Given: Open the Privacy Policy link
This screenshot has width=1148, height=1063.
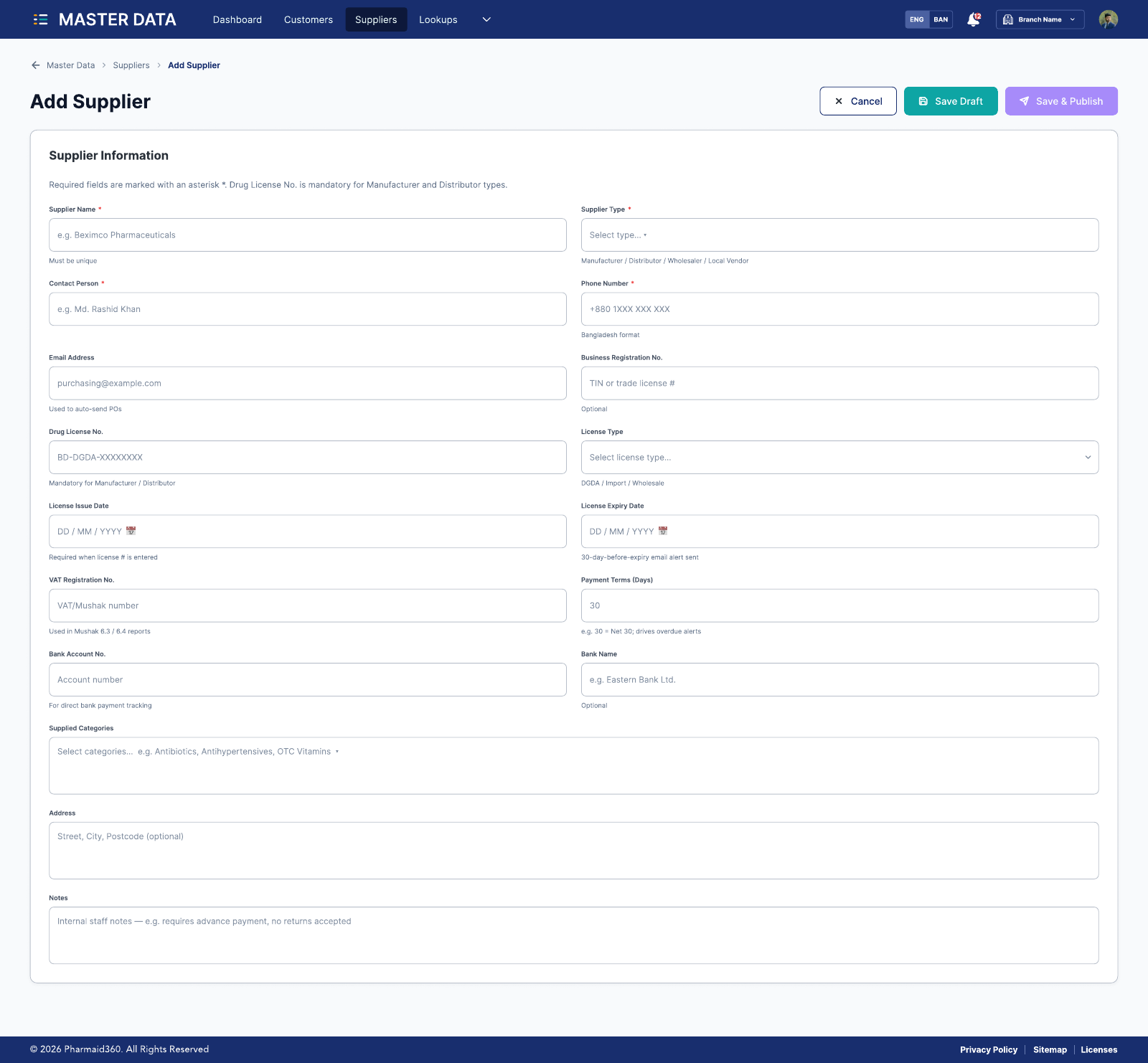Looking at the screenshot, I should [989, 1049].
